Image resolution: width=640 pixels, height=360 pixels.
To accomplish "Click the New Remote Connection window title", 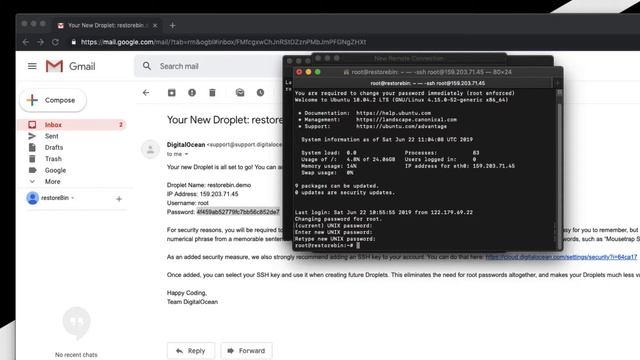I will 409,59.
